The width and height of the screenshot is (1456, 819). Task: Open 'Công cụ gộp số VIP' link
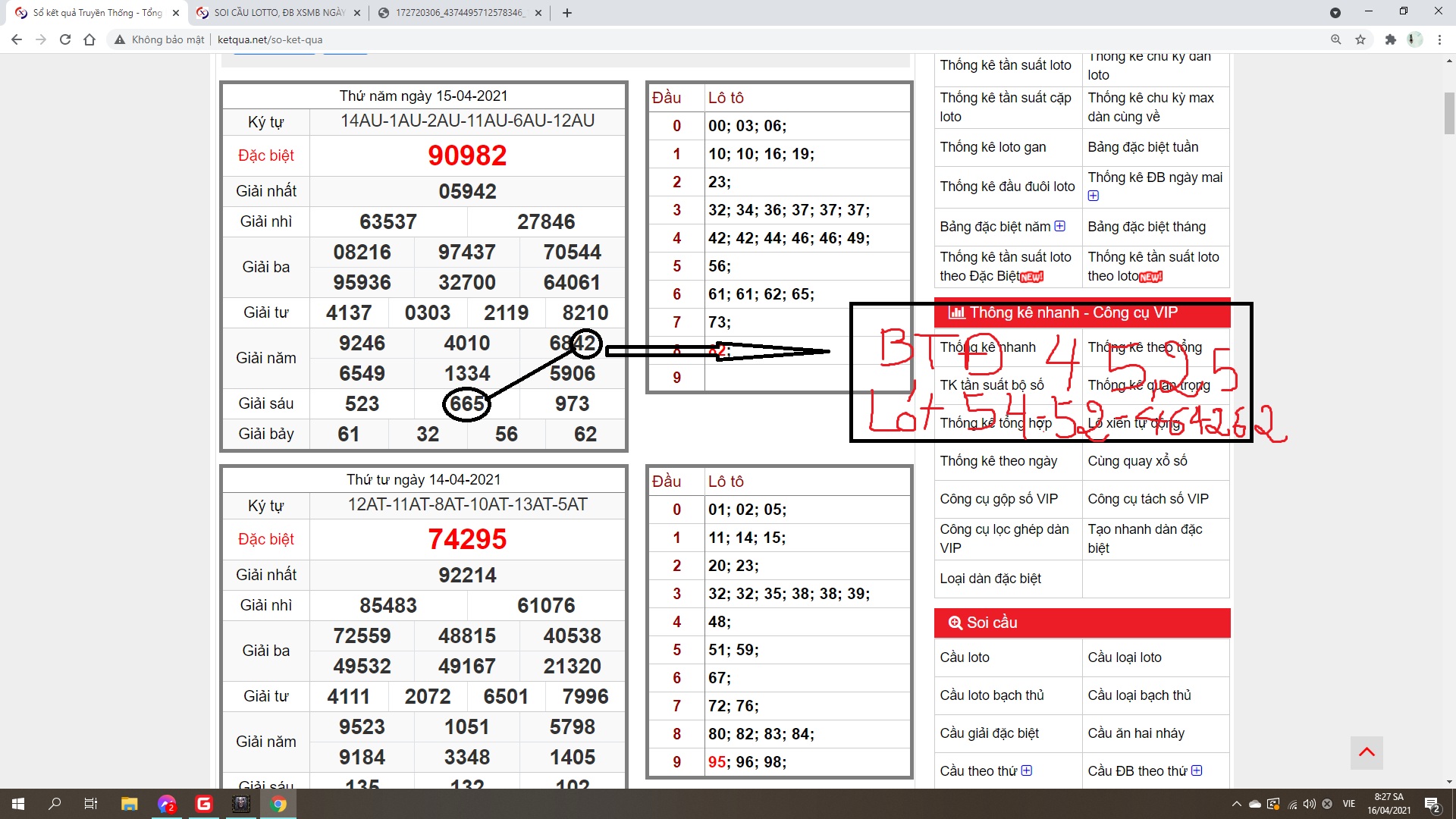tap(999, 499)
